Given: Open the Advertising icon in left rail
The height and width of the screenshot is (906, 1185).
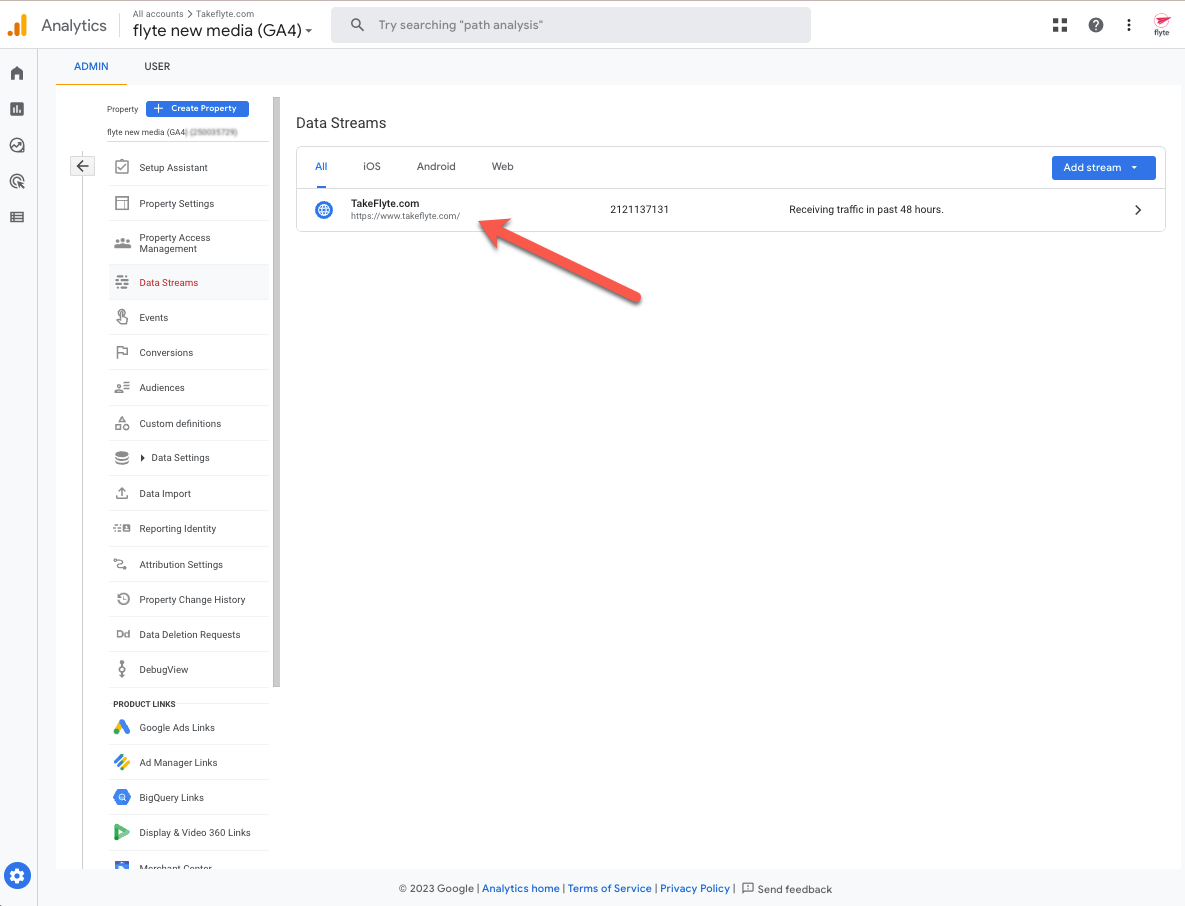Looking at the screenshot, I should [x=17, y=181].
